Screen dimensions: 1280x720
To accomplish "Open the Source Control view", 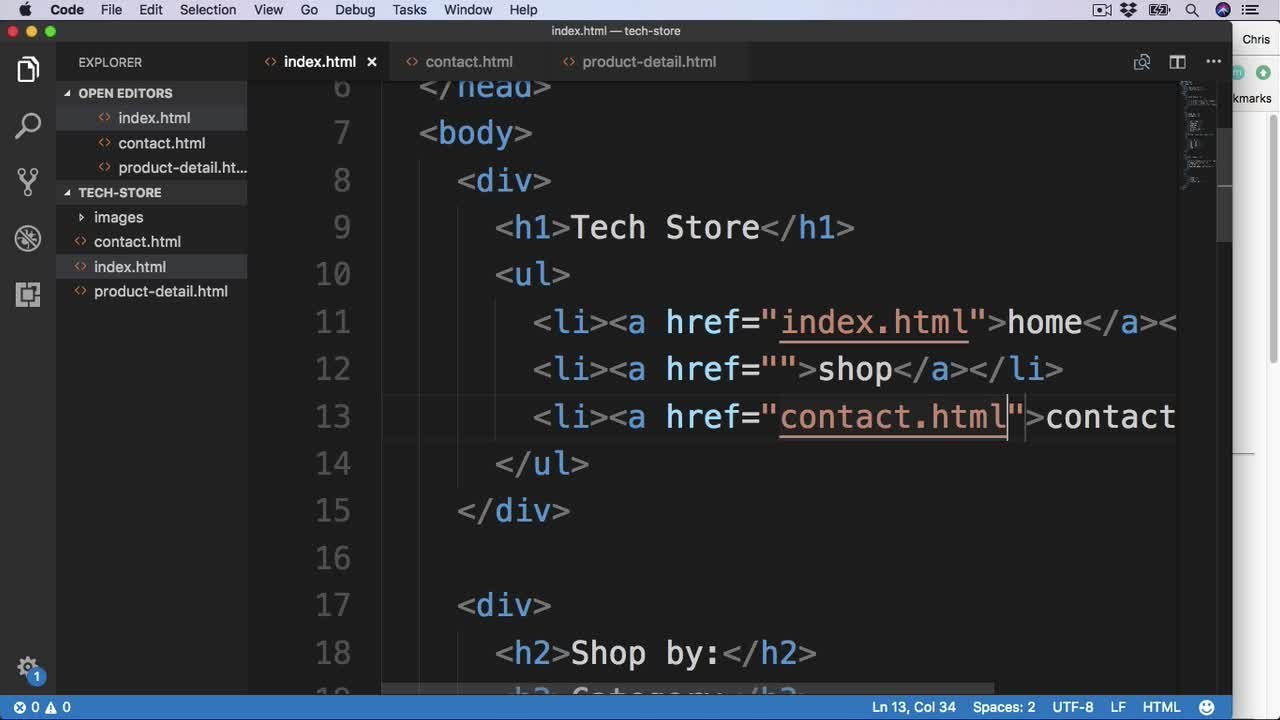I will 28,182.
